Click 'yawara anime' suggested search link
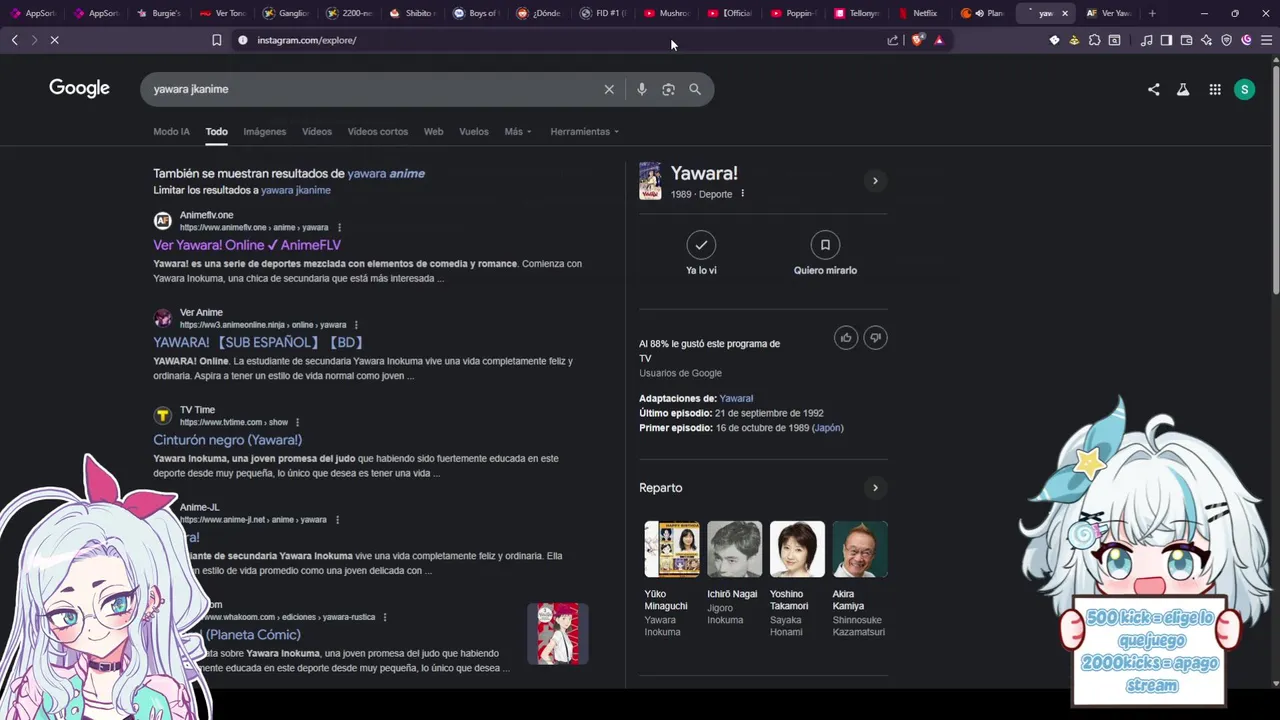This screenshot has width=1280, height=720. [x=386, y=173]
